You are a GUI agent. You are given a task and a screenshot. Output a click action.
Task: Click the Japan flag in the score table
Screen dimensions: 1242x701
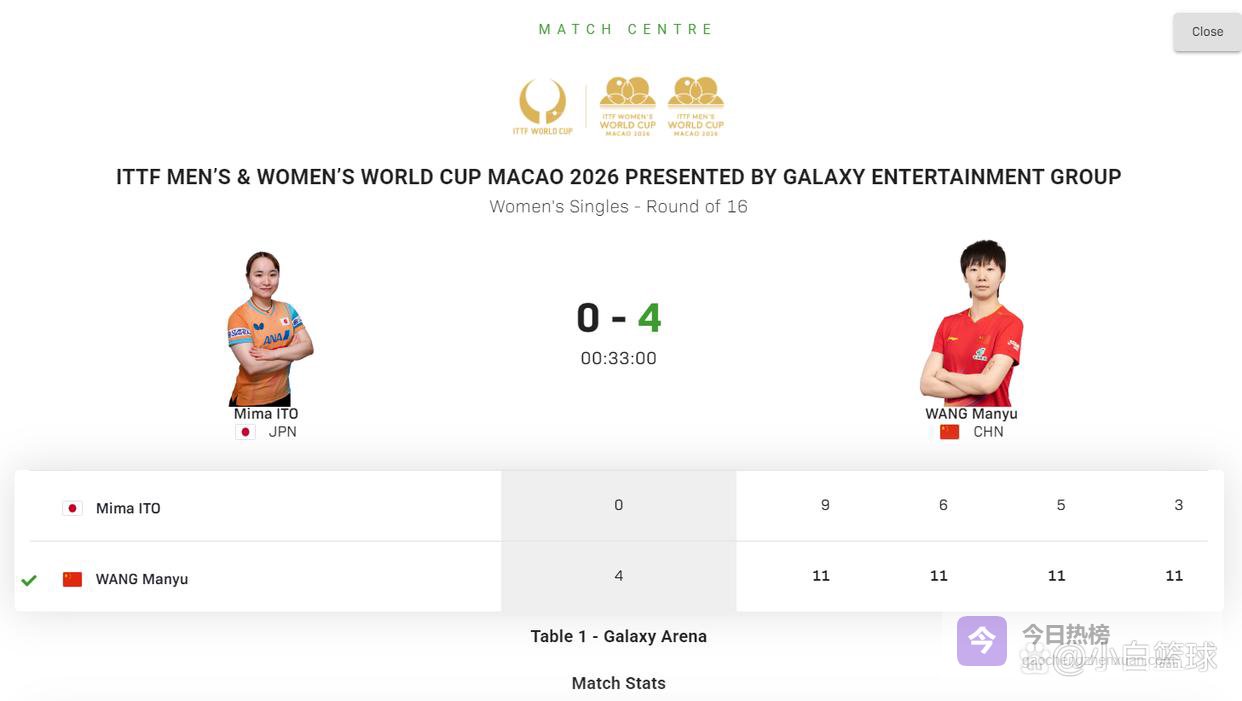click(72, 508)
